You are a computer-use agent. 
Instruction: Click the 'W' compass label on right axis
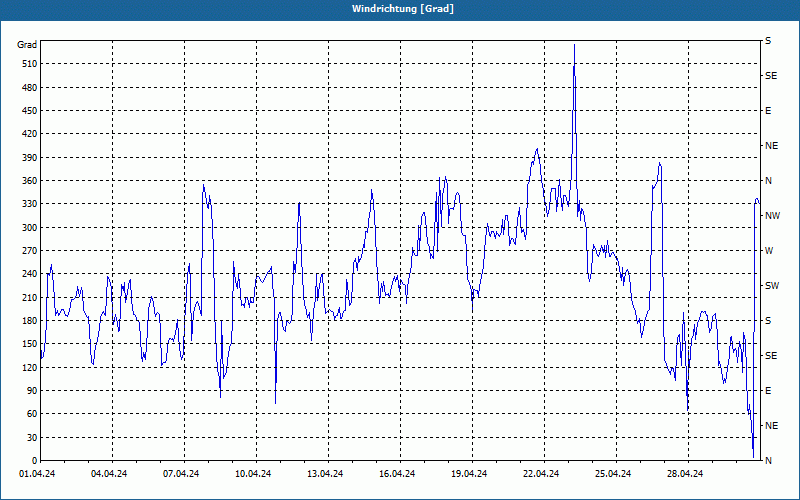[769, 251]
